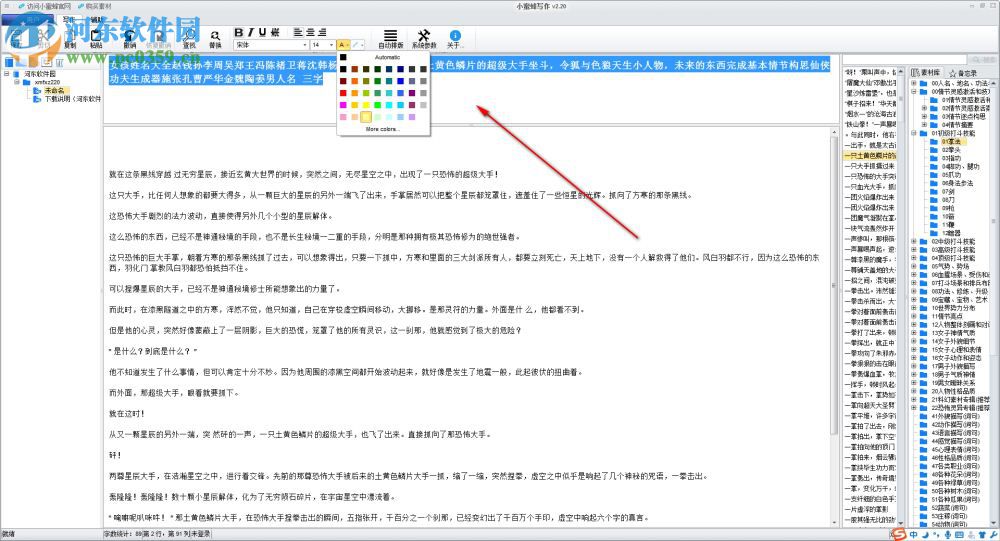Select the 10世界势力分布 folder
This screenshot has width=1000, height=541.
coord(953,308)
